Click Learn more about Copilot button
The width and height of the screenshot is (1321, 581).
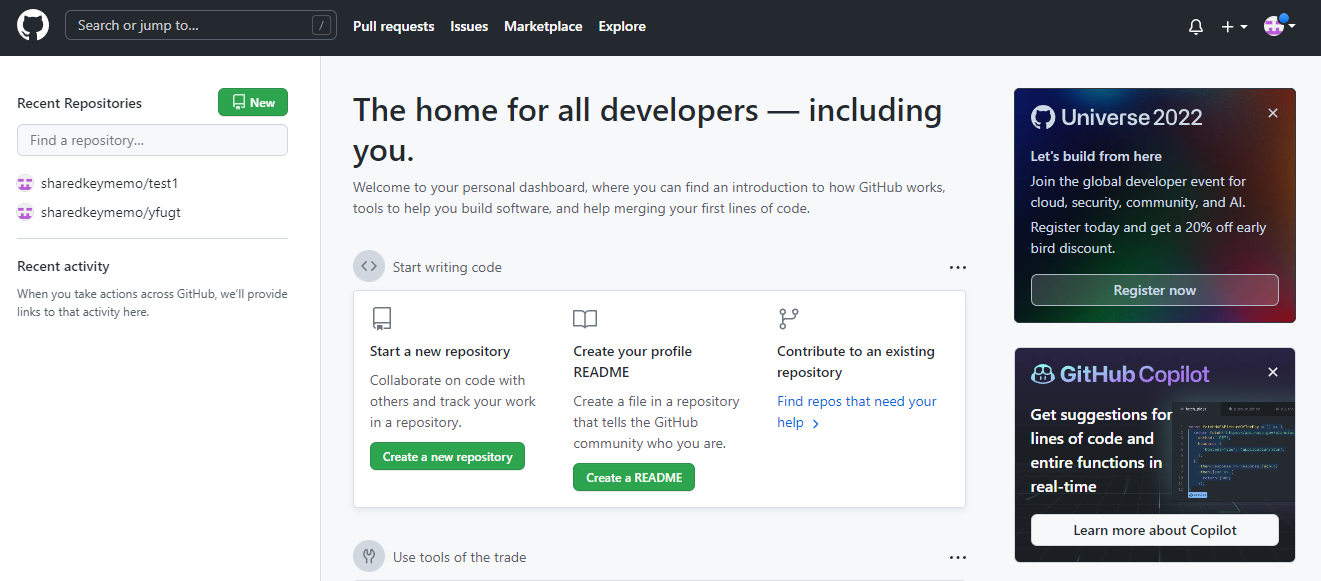pos(1155,530)
